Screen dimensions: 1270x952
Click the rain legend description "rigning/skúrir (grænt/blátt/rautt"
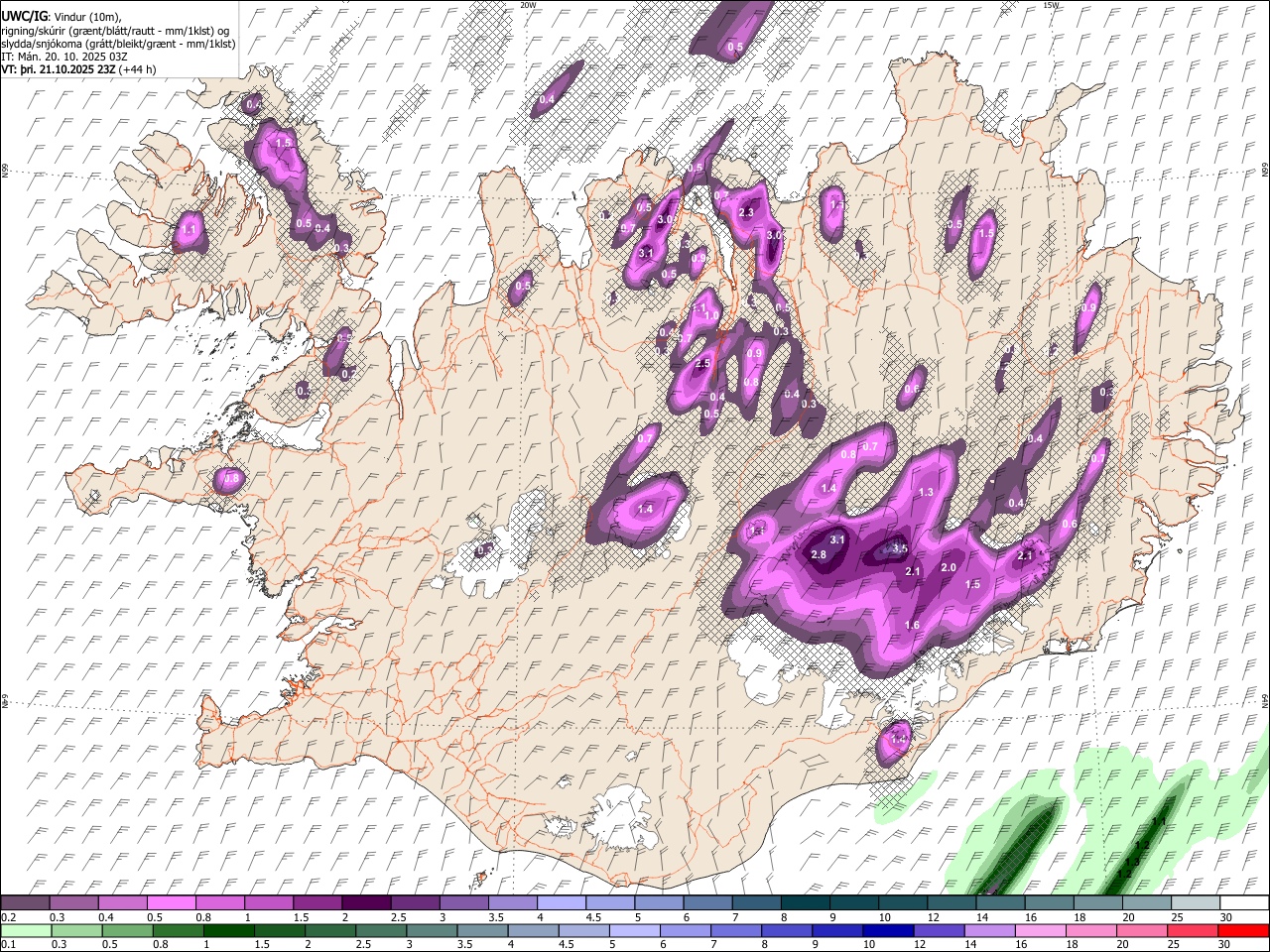(x=77, y=30)
